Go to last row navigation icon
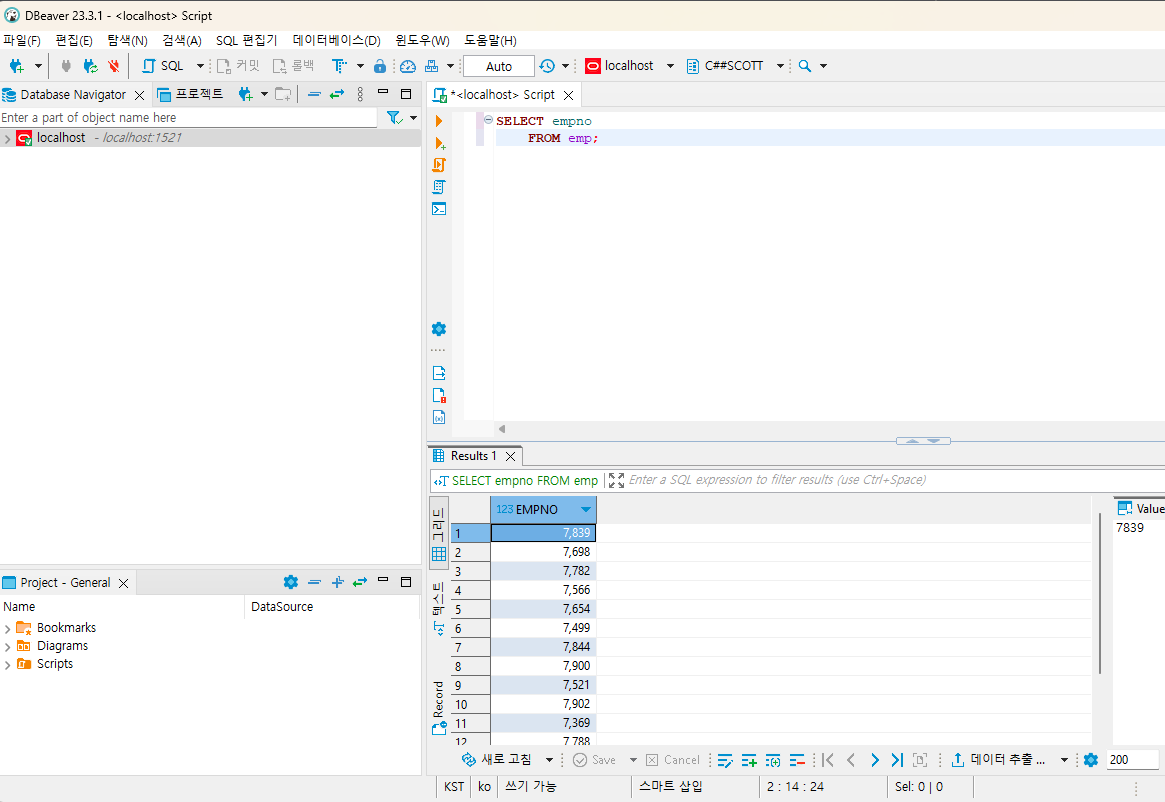1165x802 pixels. pos(897,760)
